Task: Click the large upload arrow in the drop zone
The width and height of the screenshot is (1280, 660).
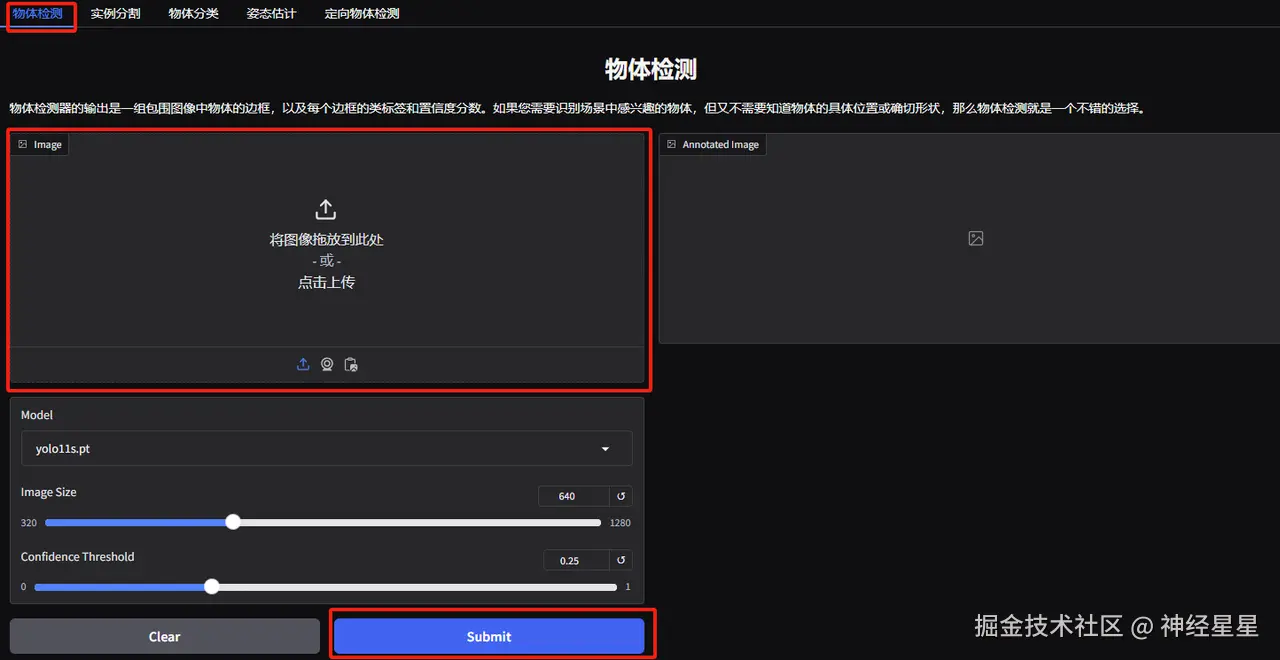Action: pos(326,208)
